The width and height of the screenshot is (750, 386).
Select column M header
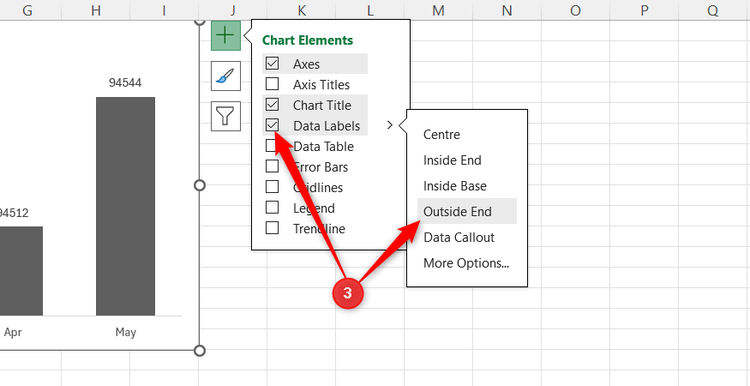(438, 10)
